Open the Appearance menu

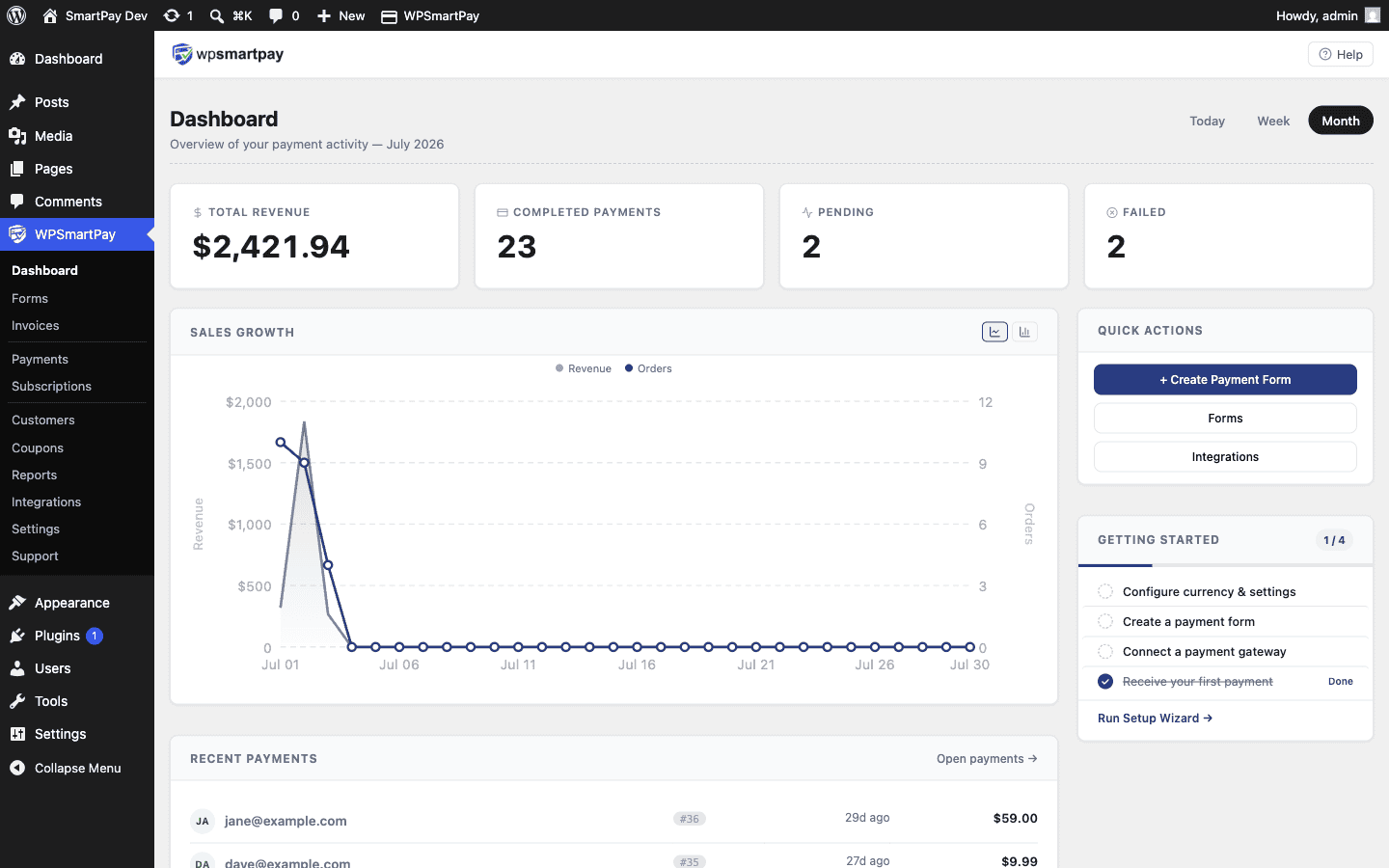click(x=77, y=603)
